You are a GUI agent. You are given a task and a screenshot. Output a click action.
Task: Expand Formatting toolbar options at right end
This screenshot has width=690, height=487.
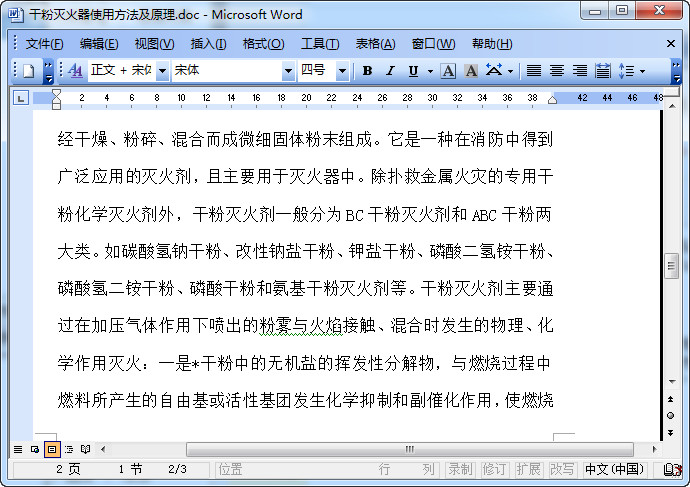click(676, 72)
